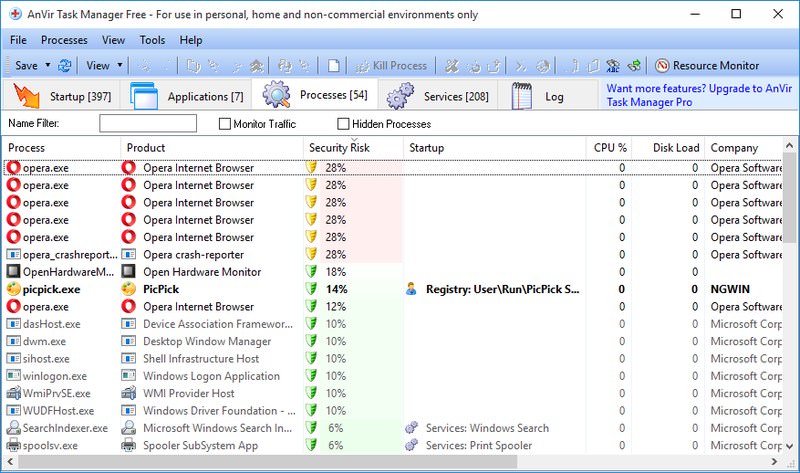Click the dwm.exe process icon
Screen dimensions: 800x473
(x=14, y=341)
